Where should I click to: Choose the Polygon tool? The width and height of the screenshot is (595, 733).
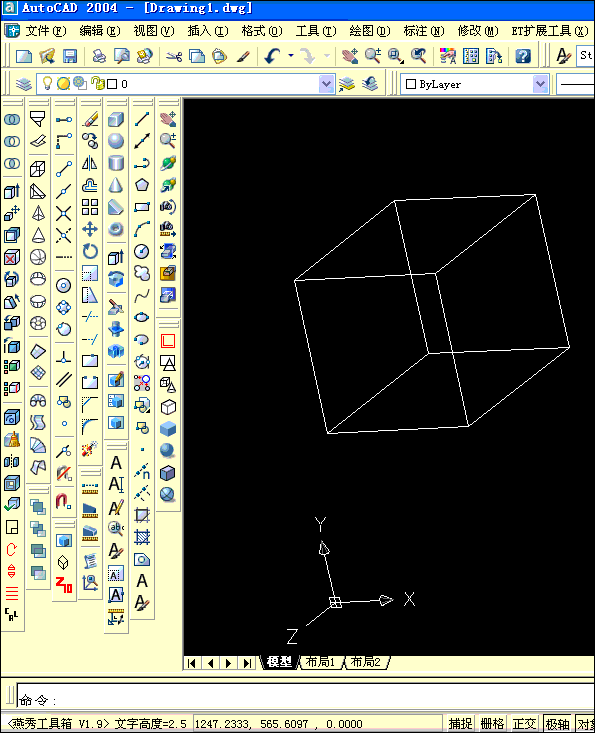point(142,185)
